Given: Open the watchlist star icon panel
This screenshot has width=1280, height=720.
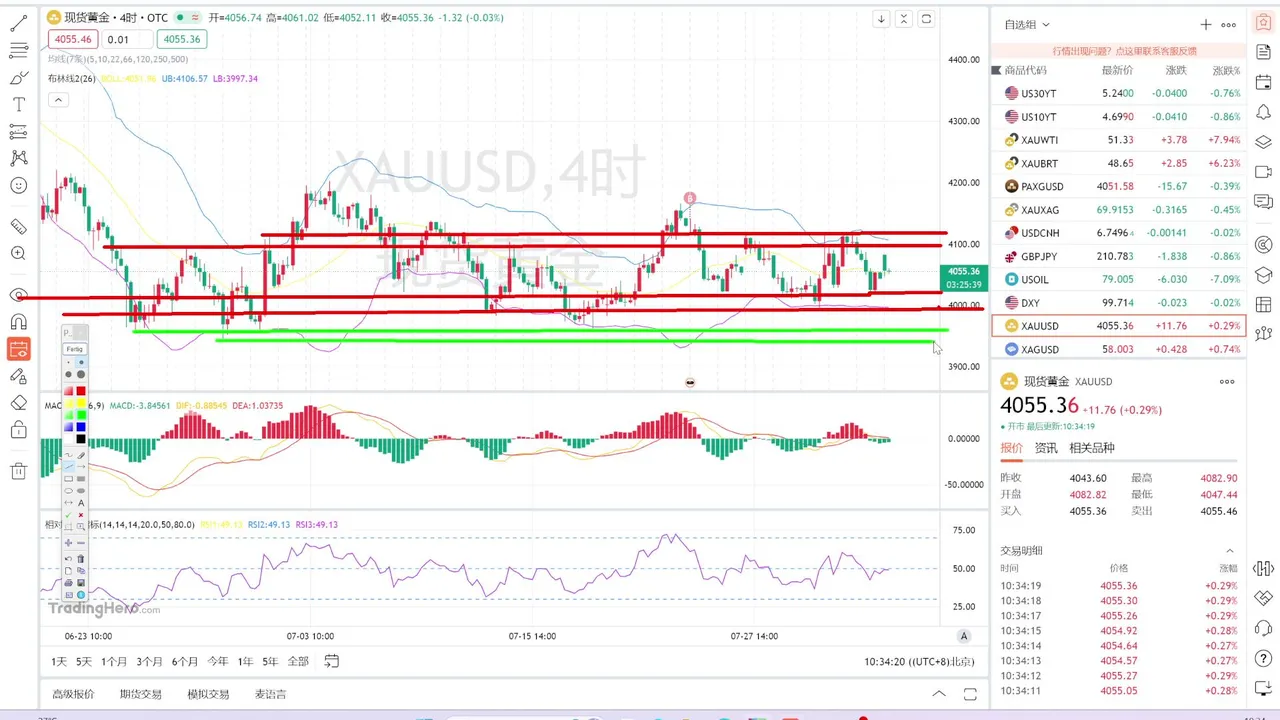Looking at the screenshot, I should [x=1263, y=23].
